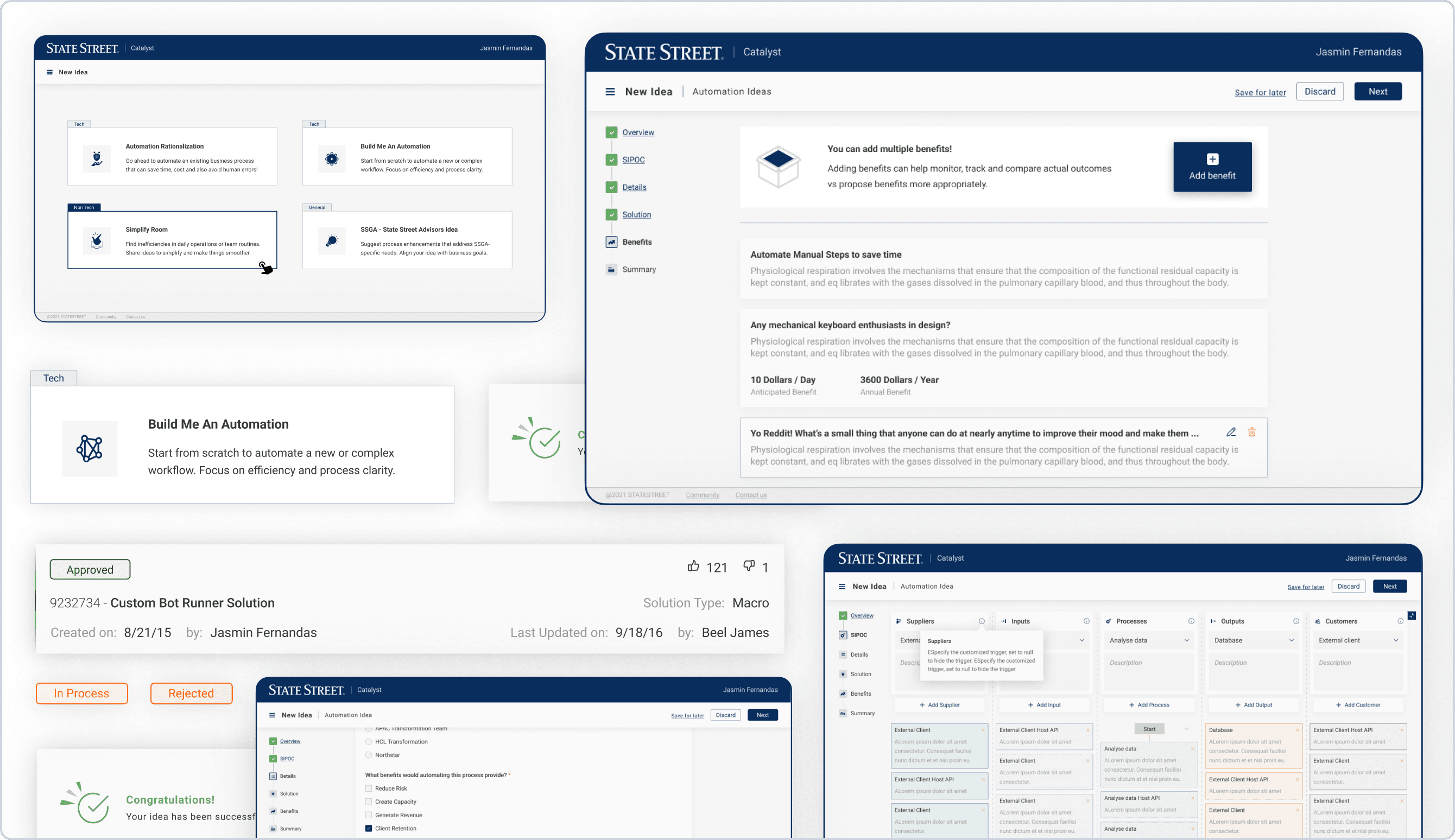
Task: Uncheck the Client Retention checkbox
Action: [369, 829]
